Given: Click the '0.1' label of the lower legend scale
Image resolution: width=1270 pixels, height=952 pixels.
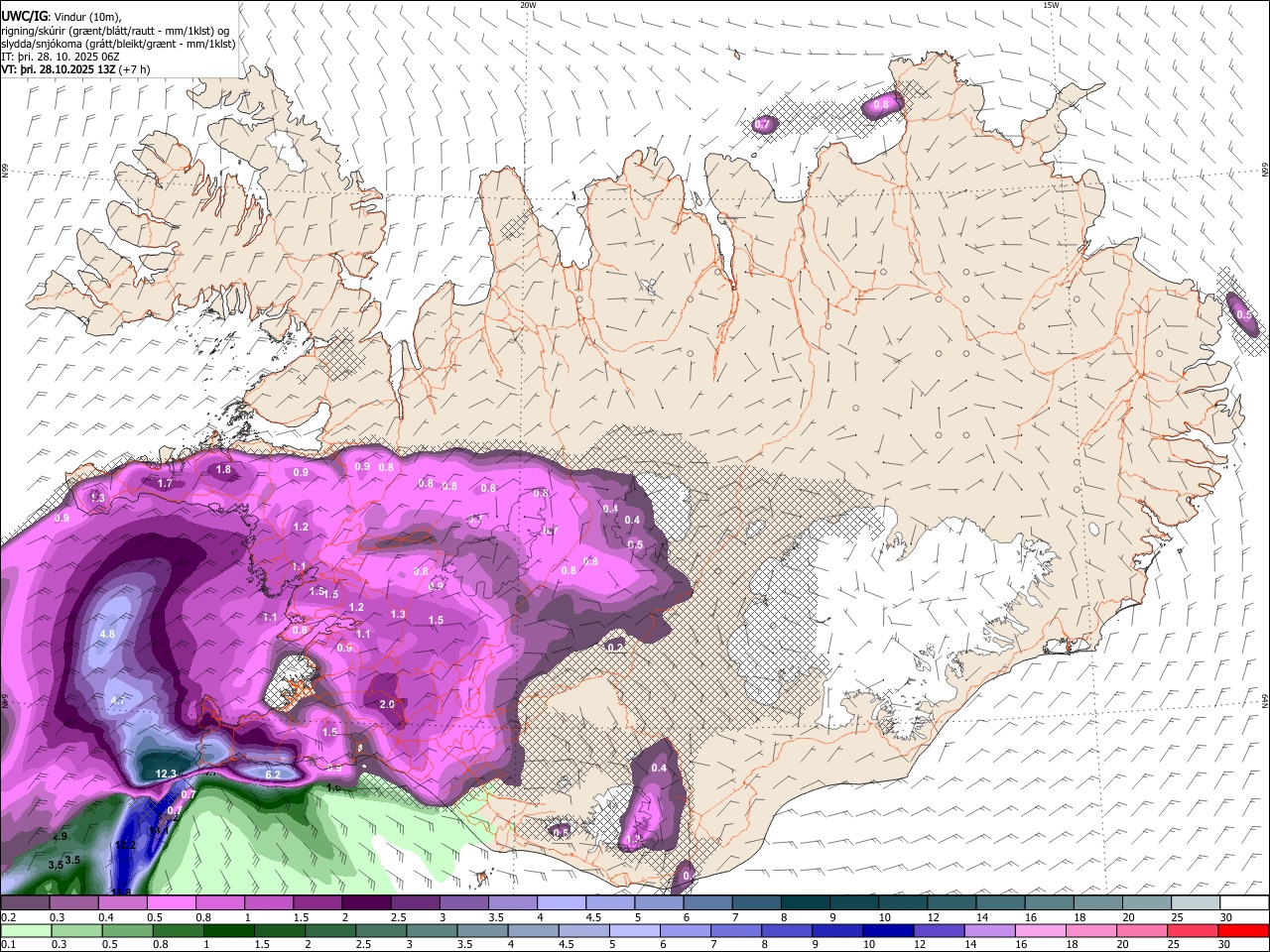Looking at the screenshot, I should coord(8,945).
